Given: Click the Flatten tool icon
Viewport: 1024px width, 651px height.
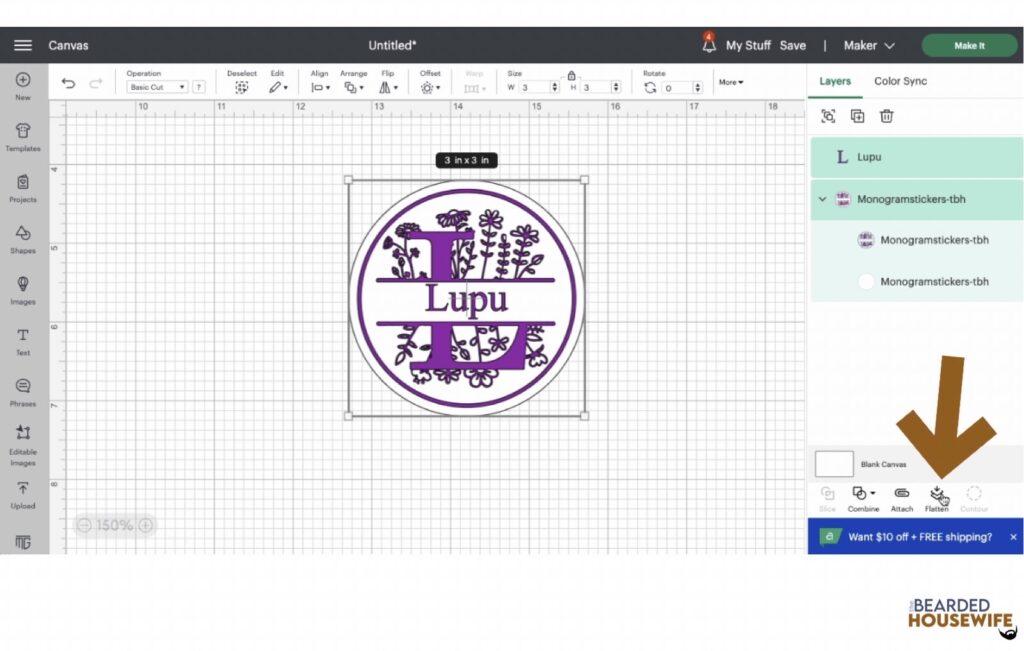Looking at the screenshot, I should click(937, 494).
